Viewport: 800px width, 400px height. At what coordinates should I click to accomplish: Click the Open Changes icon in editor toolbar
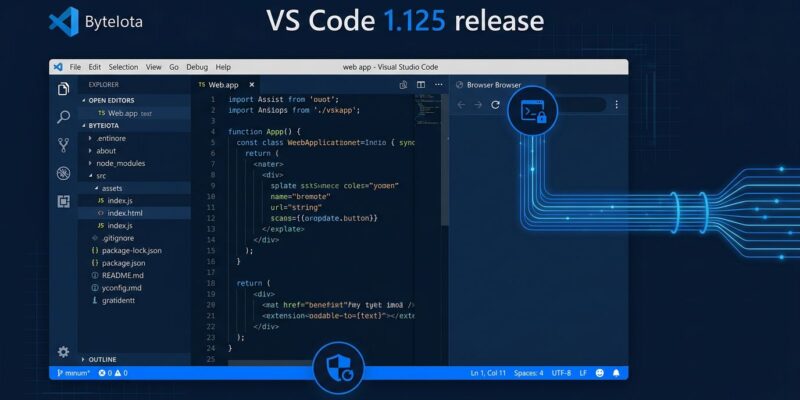coord(403,85)
